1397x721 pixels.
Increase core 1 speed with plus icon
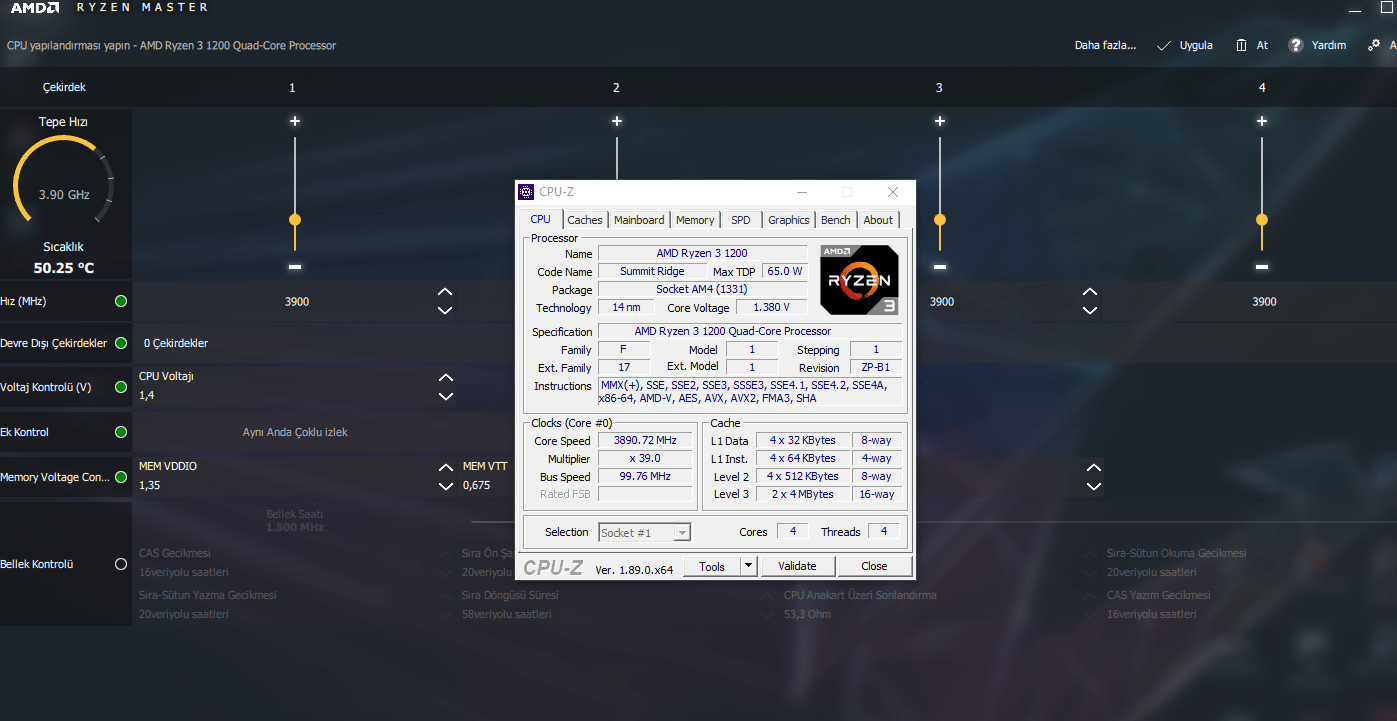(x=295, y=121)
